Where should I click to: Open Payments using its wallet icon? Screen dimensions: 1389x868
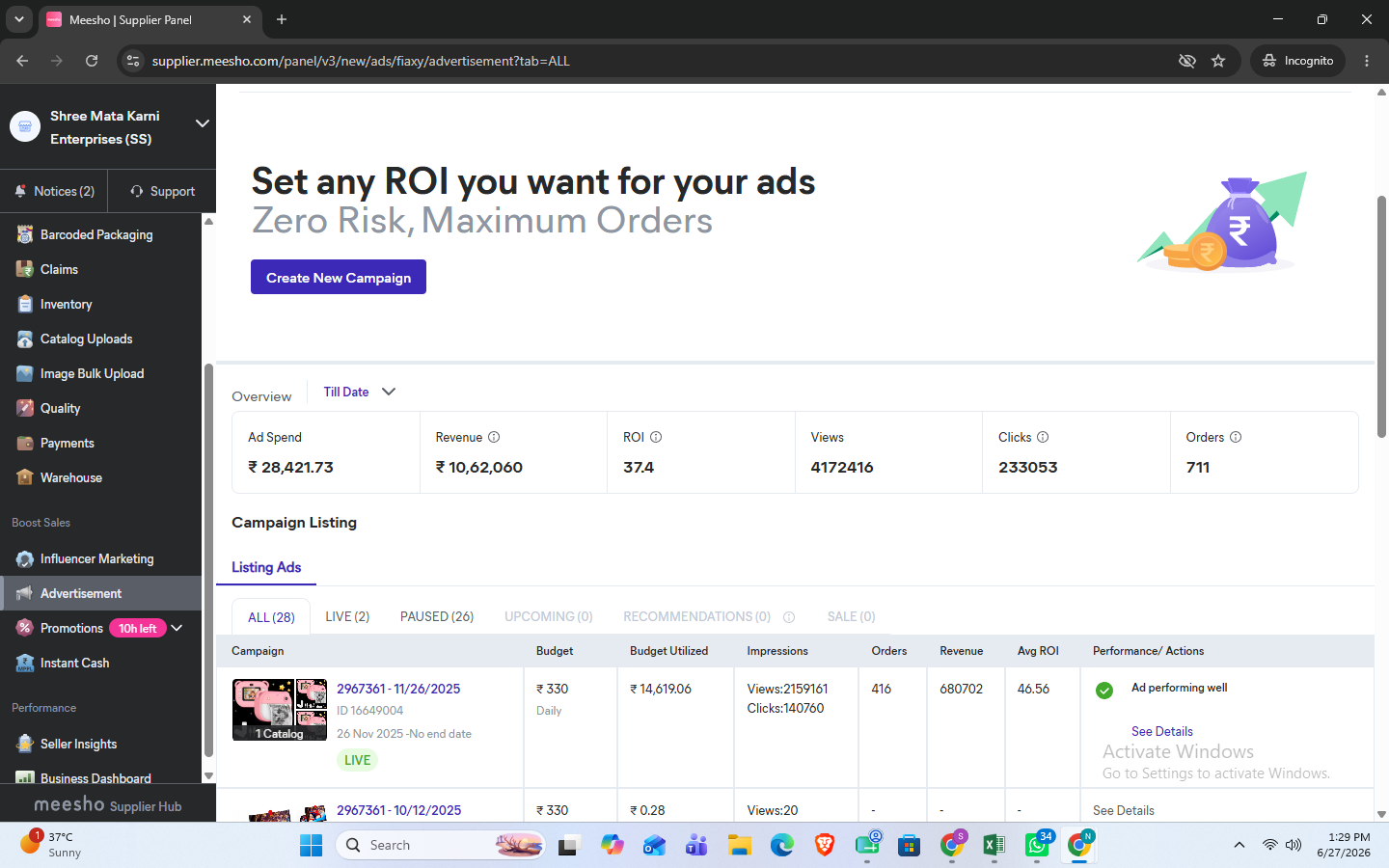pos(25,443)
